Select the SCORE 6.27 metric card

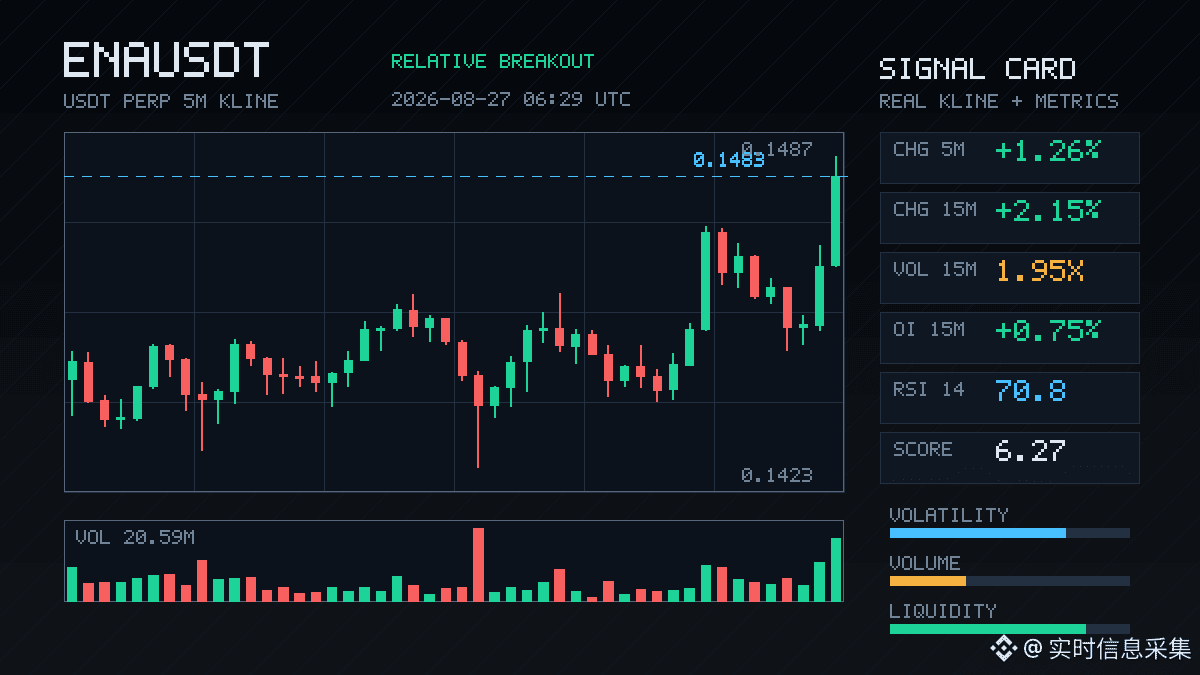coord(1009,458)
